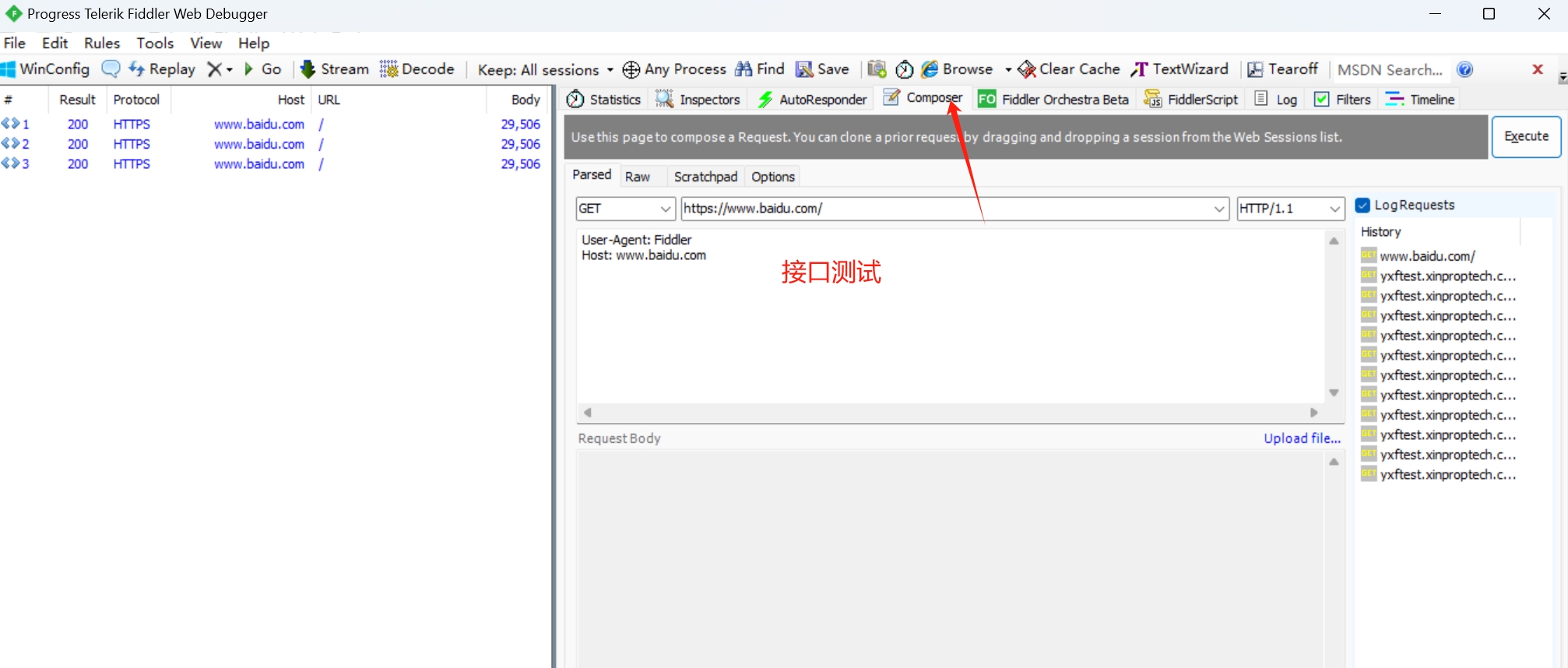1568x668 pixels.
Task: Switch to the Statistics tab
Action: click(604, 99)
